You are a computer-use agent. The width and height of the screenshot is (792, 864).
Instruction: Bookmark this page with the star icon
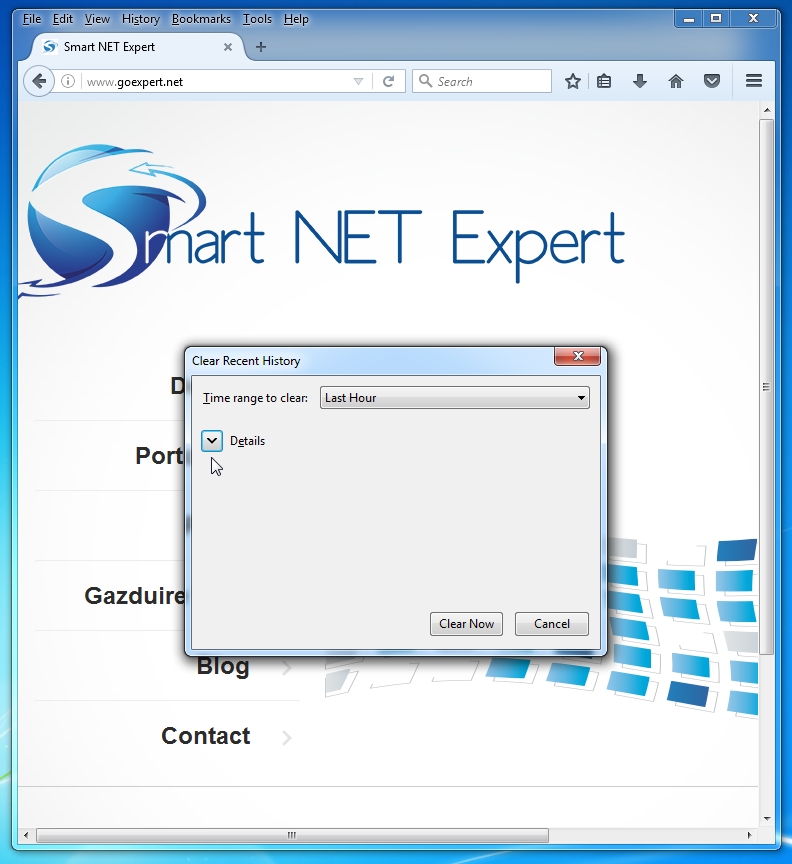[x=572, y=82]
